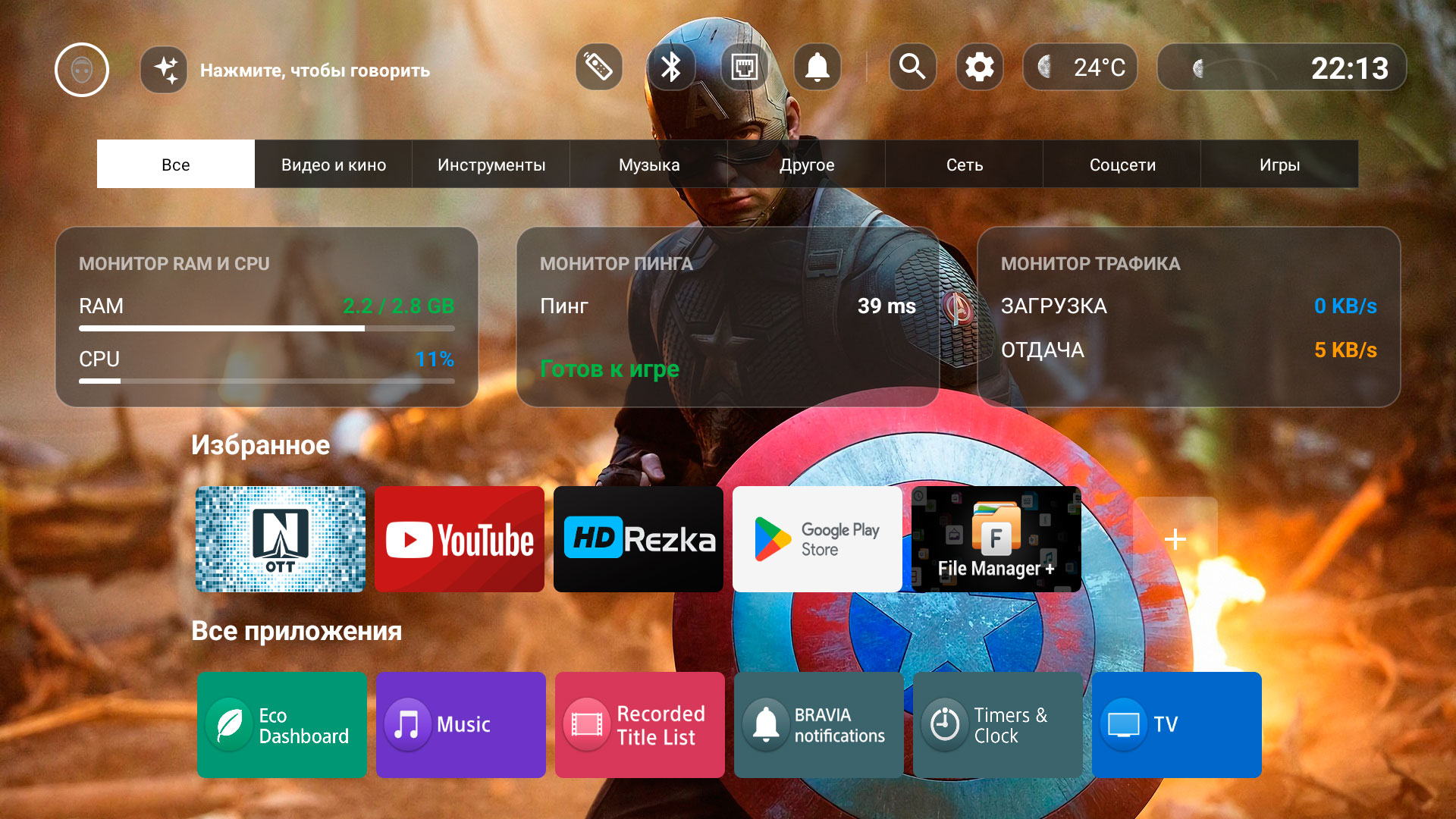
Task: Open the Монитор RAM и CPU widget
Action: [x=267, y=317]
